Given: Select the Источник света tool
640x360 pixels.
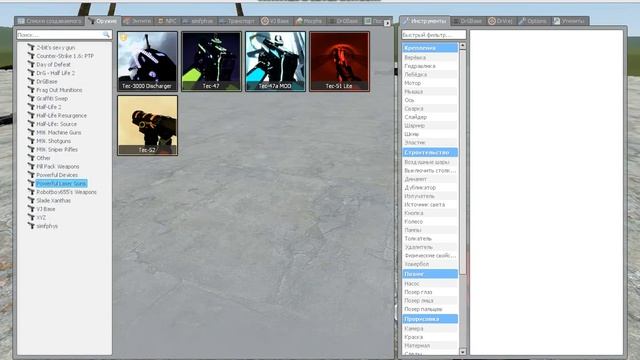Looking at the screenshot, I should (x=430, y=204).
